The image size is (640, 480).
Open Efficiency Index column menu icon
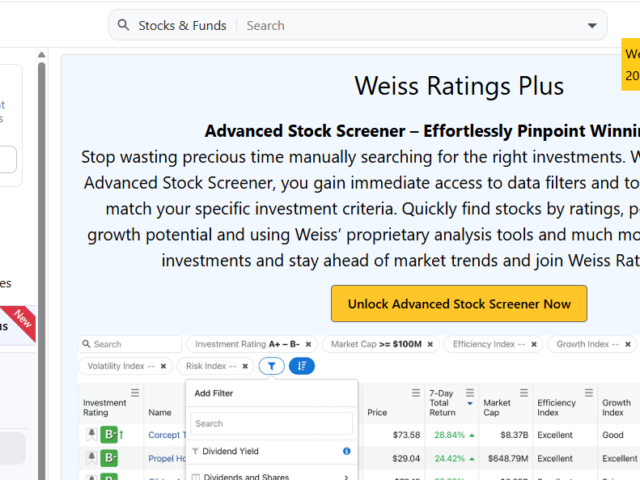click(589, 393)
